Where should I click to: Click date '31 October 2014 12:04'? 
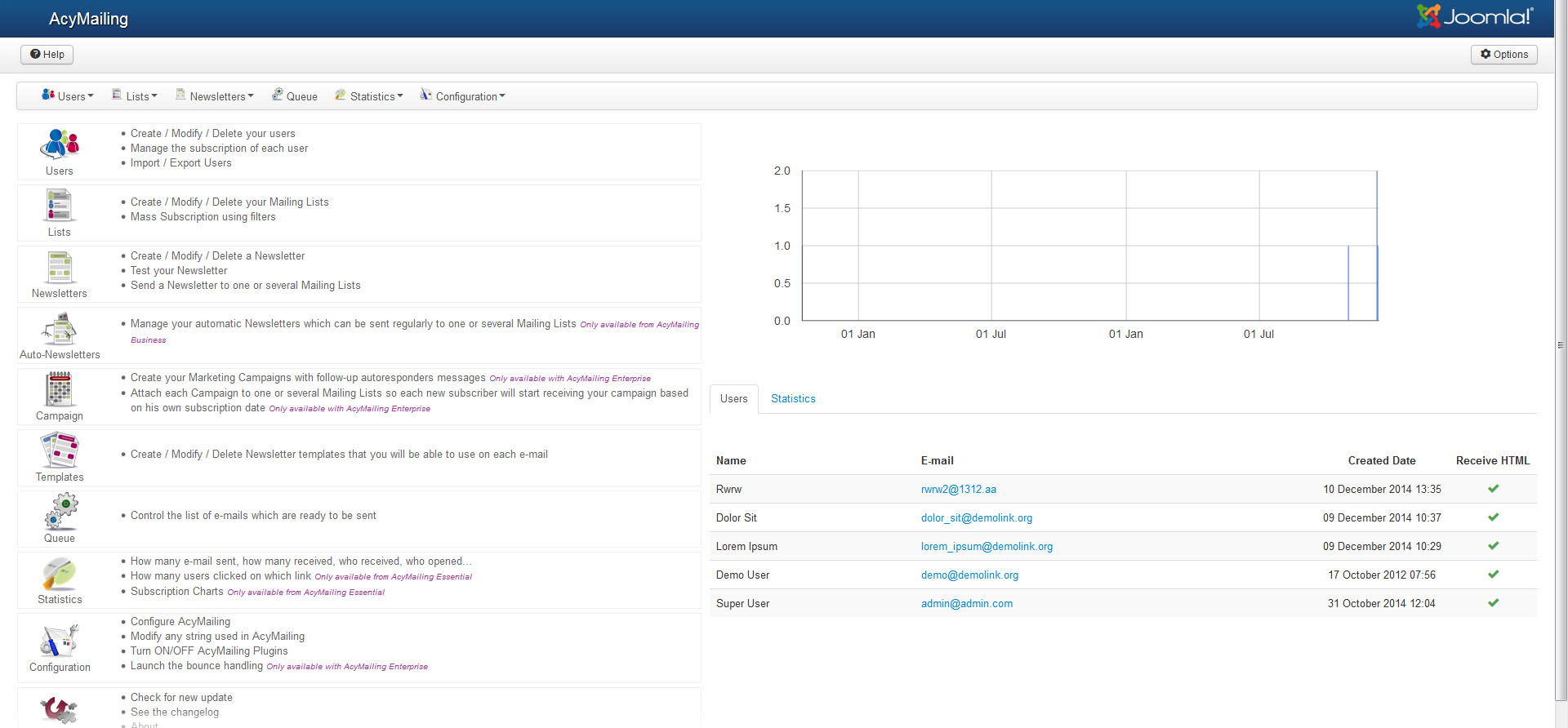point(1382,604)
